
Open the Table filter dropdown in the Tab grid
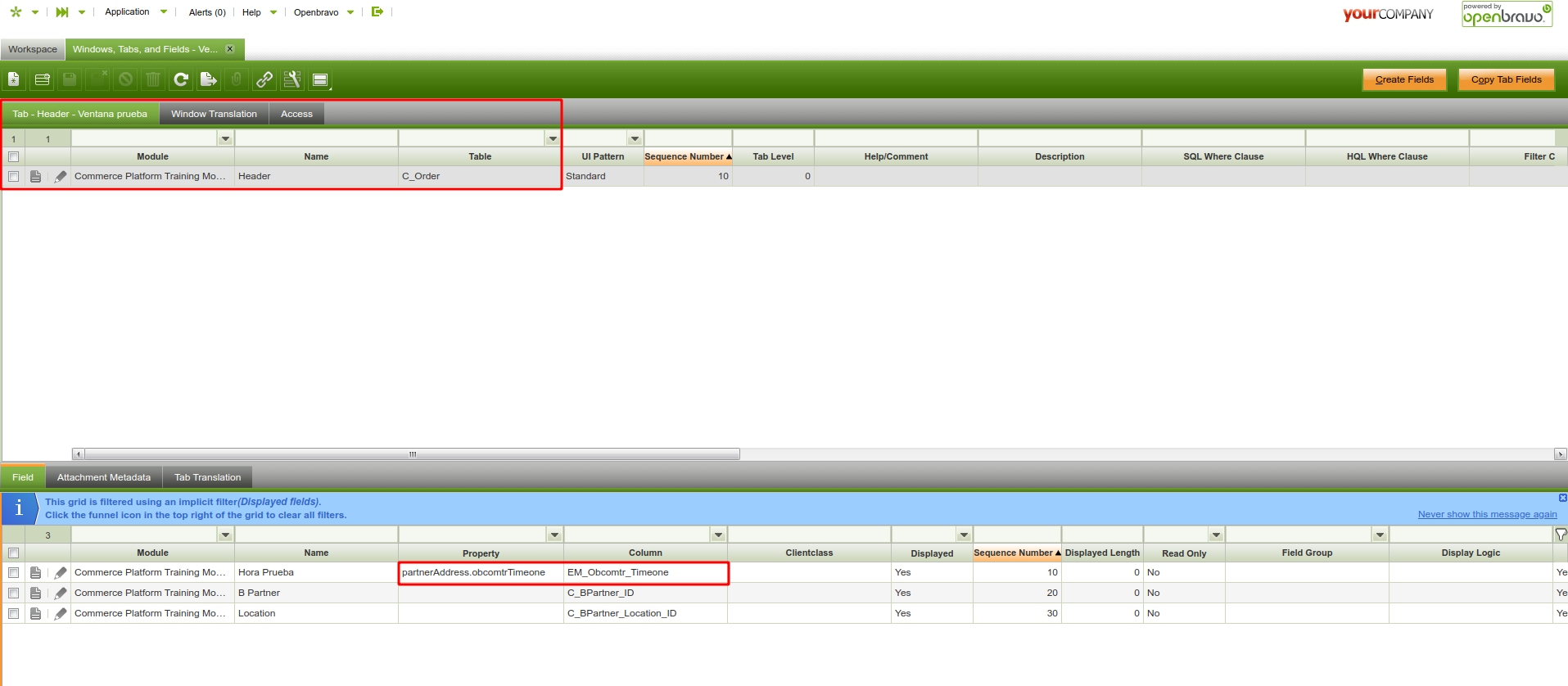click(553, 138)
